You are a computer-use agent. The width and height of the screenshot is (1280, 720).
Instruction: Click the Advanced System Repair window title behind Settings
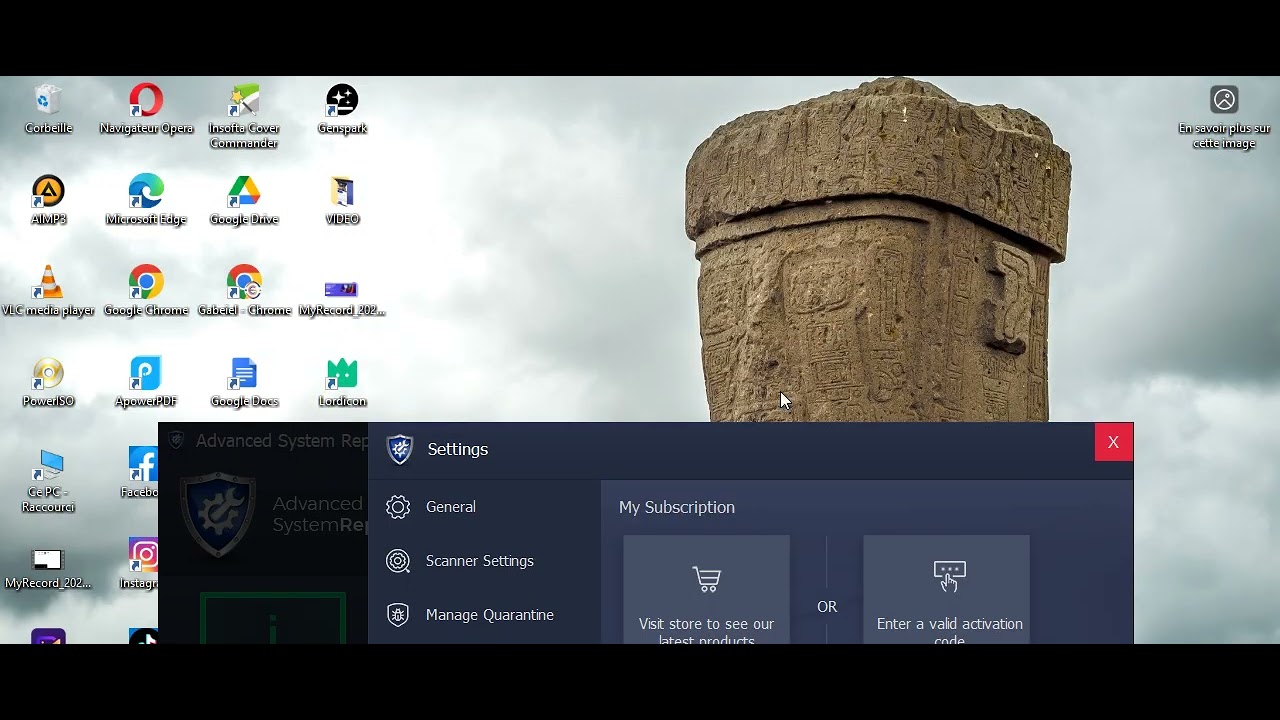tap(281, 441)
